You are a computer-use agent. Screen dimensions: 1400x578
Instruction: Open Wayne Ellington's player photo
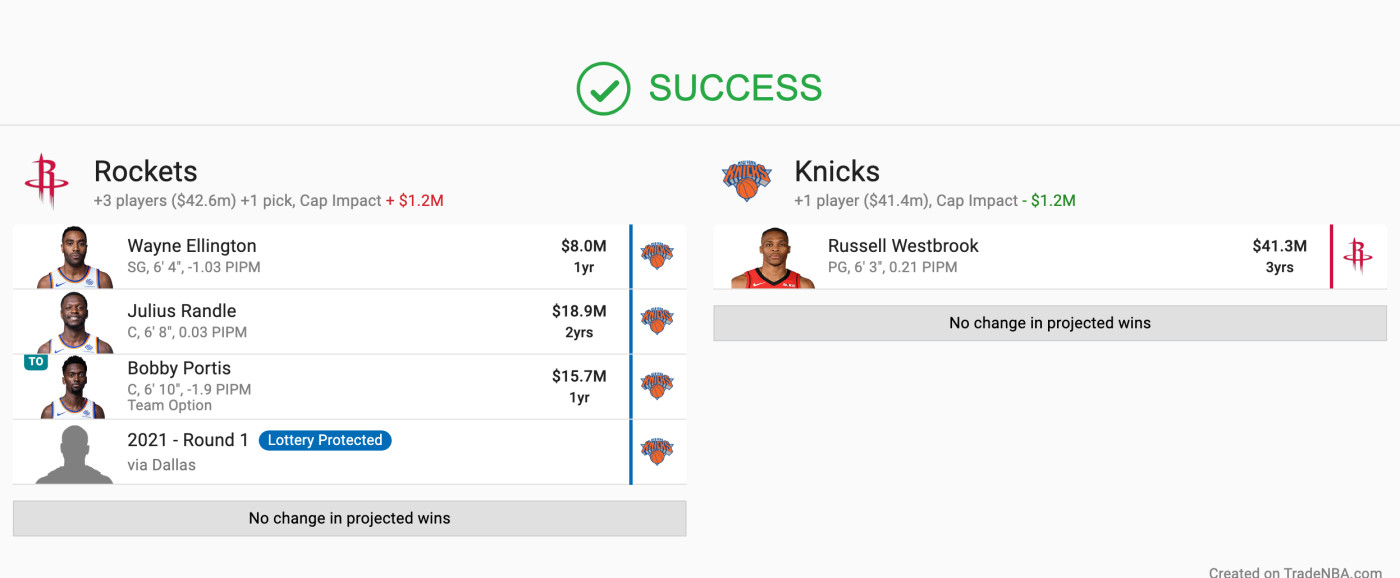click(74, 257)
